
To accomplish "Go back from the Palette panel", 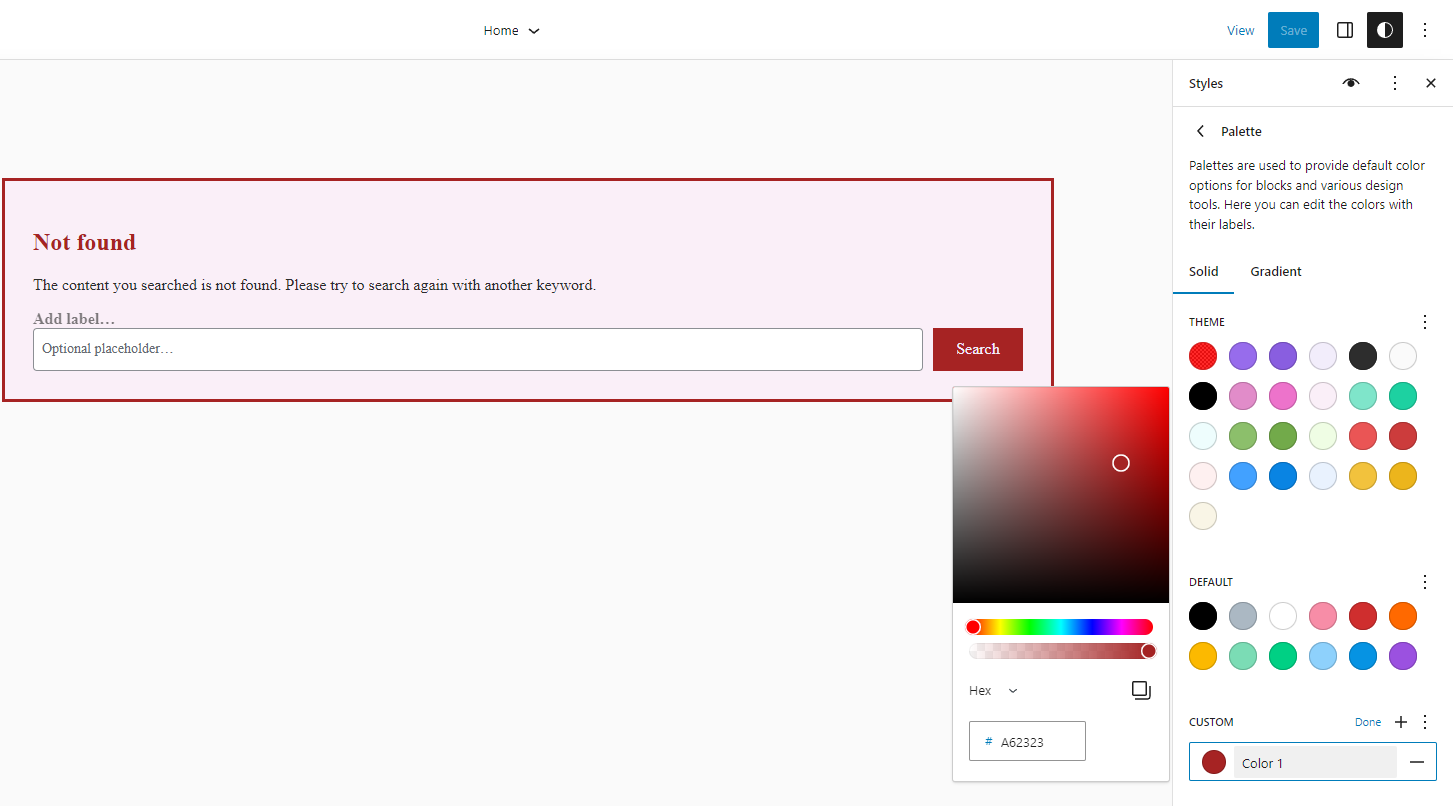I will click(x=1200, y=131).
